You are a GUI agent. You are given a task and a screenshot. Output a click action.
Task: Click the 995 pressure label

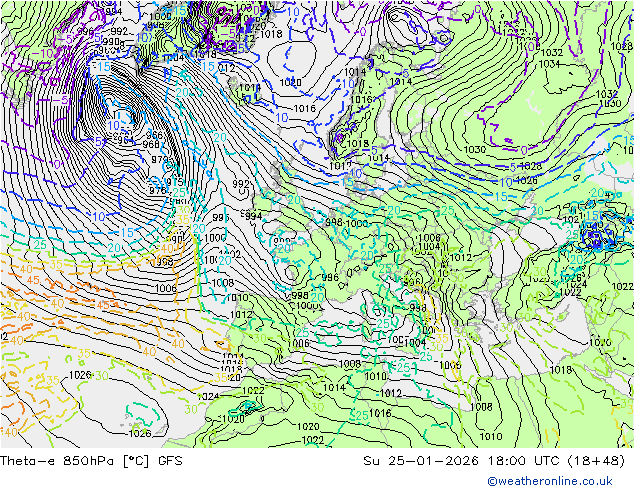221,218
